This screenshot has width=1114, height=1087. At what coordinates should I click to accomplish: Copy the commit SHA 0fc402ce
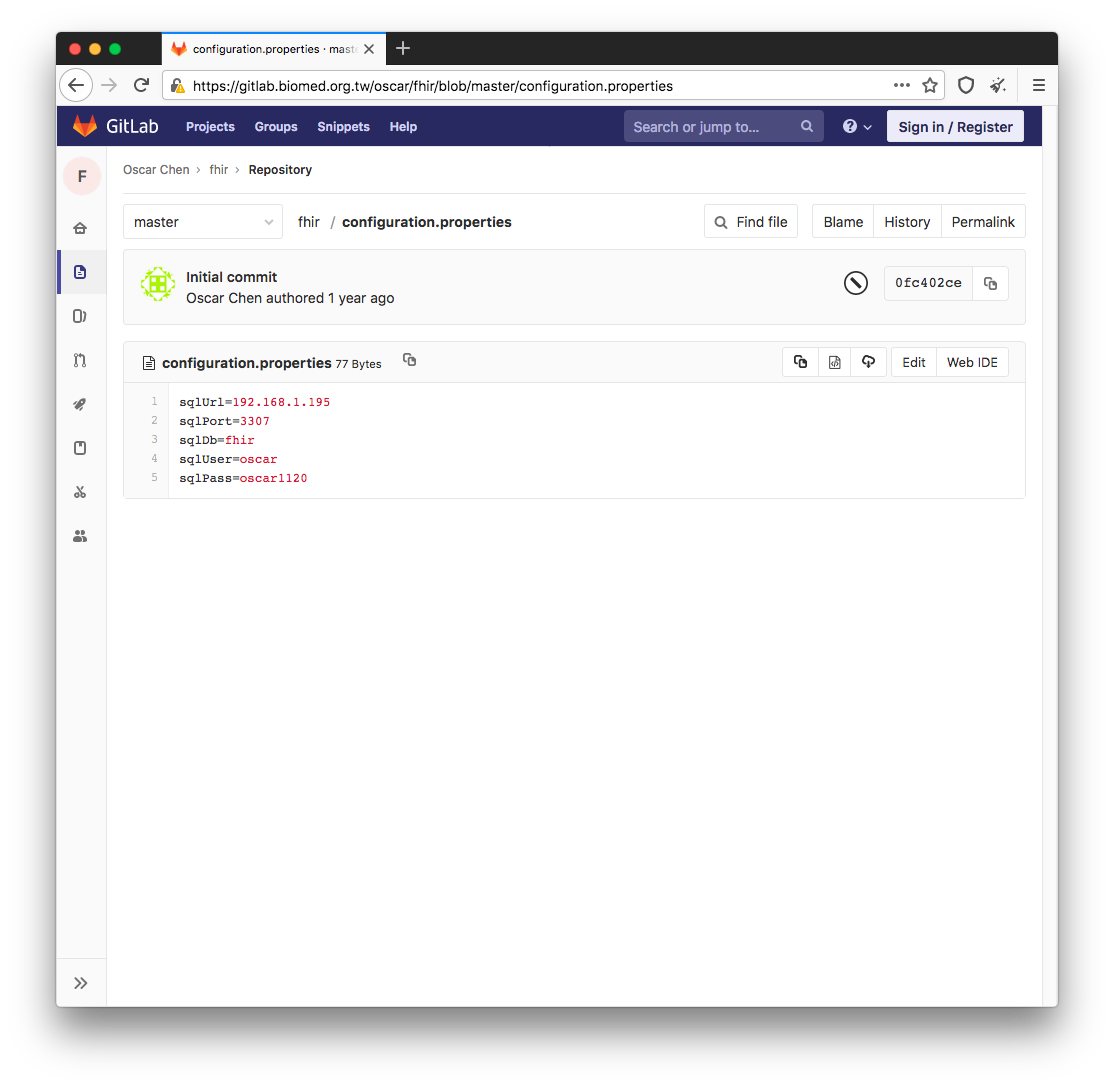coord(990,283)
